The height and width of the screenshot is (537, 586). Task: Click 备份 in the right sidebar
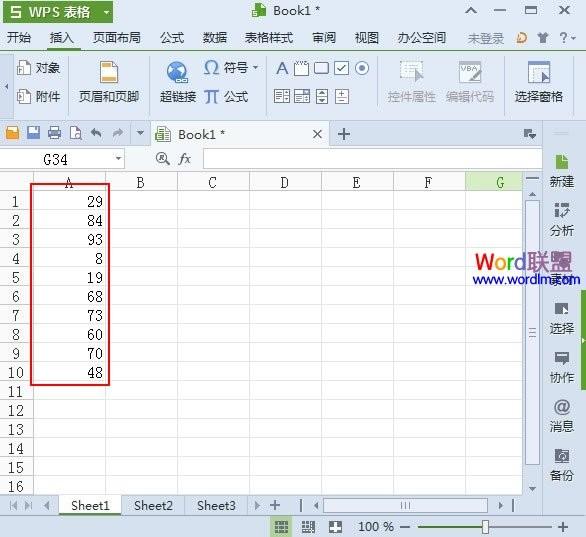[561, 465]
